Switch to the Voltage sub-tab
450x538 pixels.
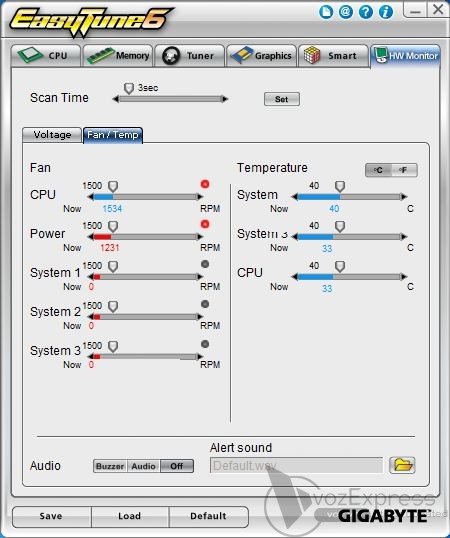coord(52,134)
